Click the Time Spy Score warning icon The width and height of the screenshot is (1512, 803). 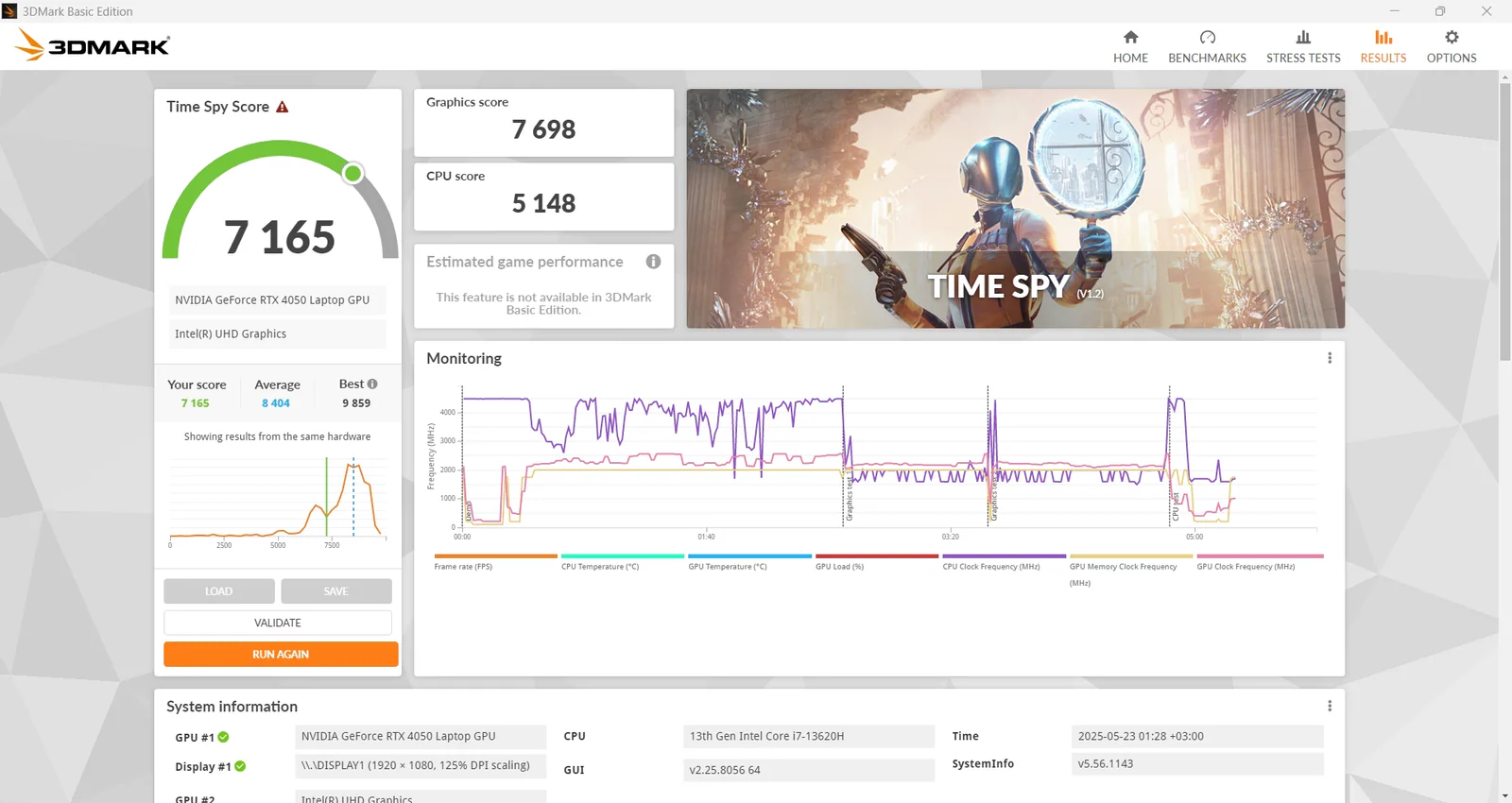coord(282,107)
